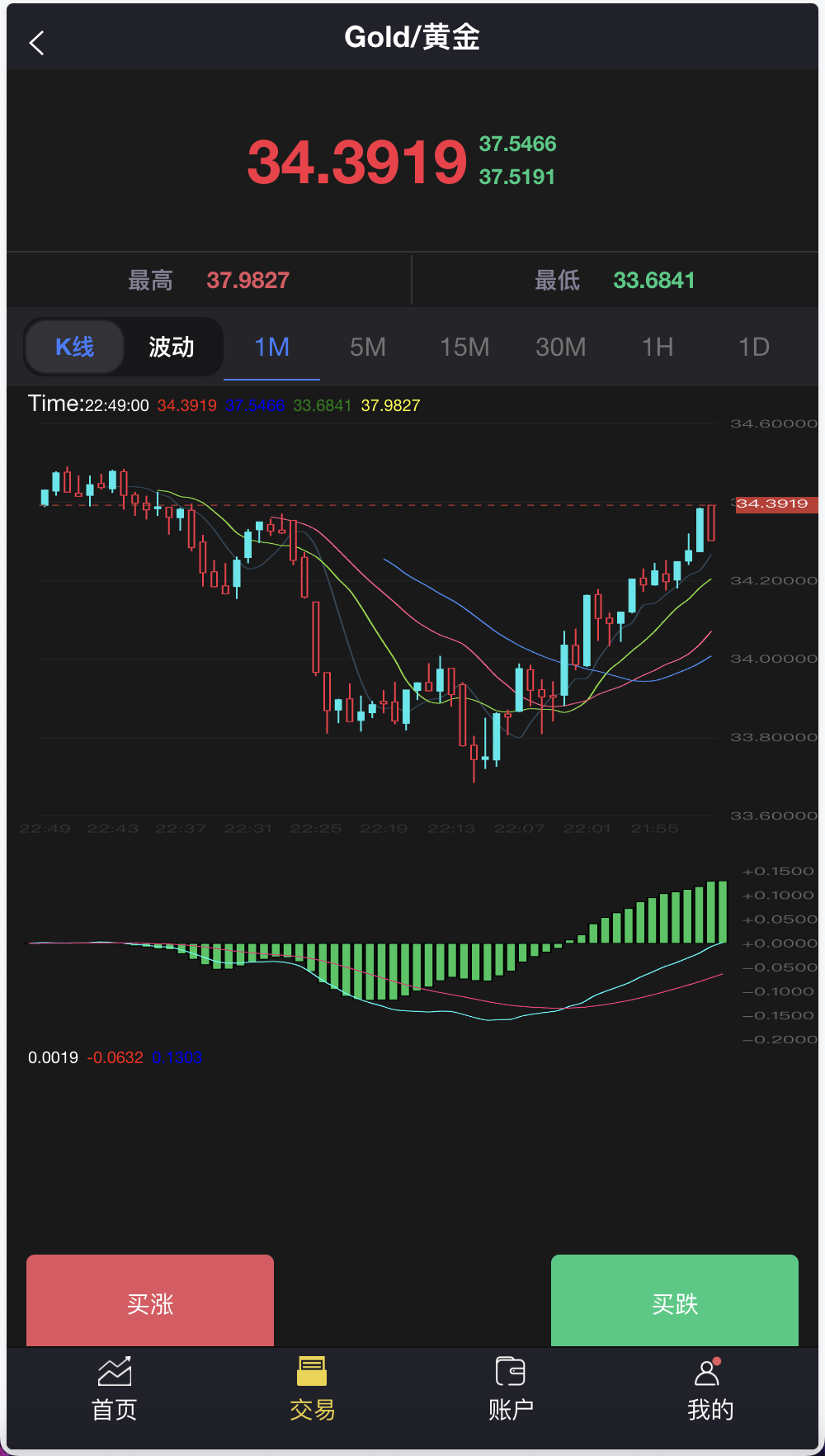Switch to K线 chart mode
Screen dimensions: 825x1456
click(75, 347)
